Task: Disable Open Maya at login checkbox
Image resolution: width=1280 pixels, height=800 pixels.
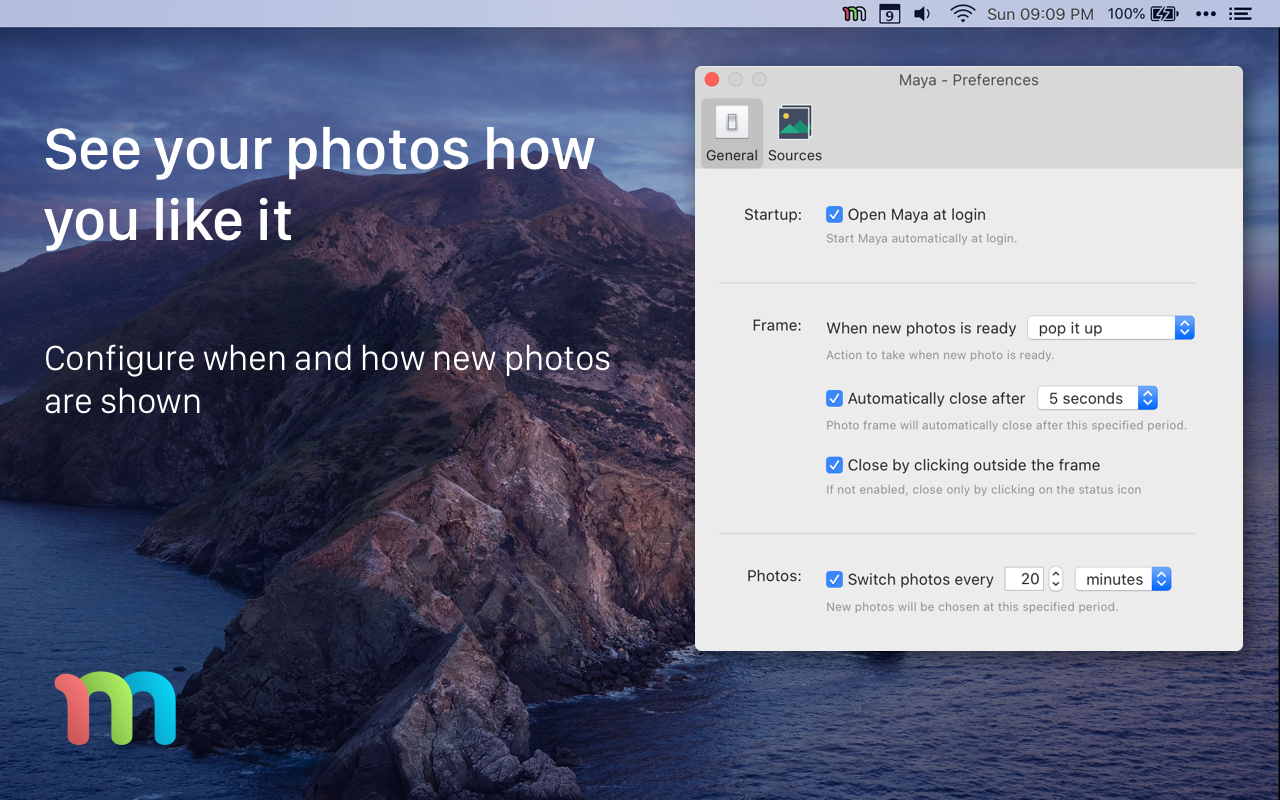Action: tap(834, 214)
